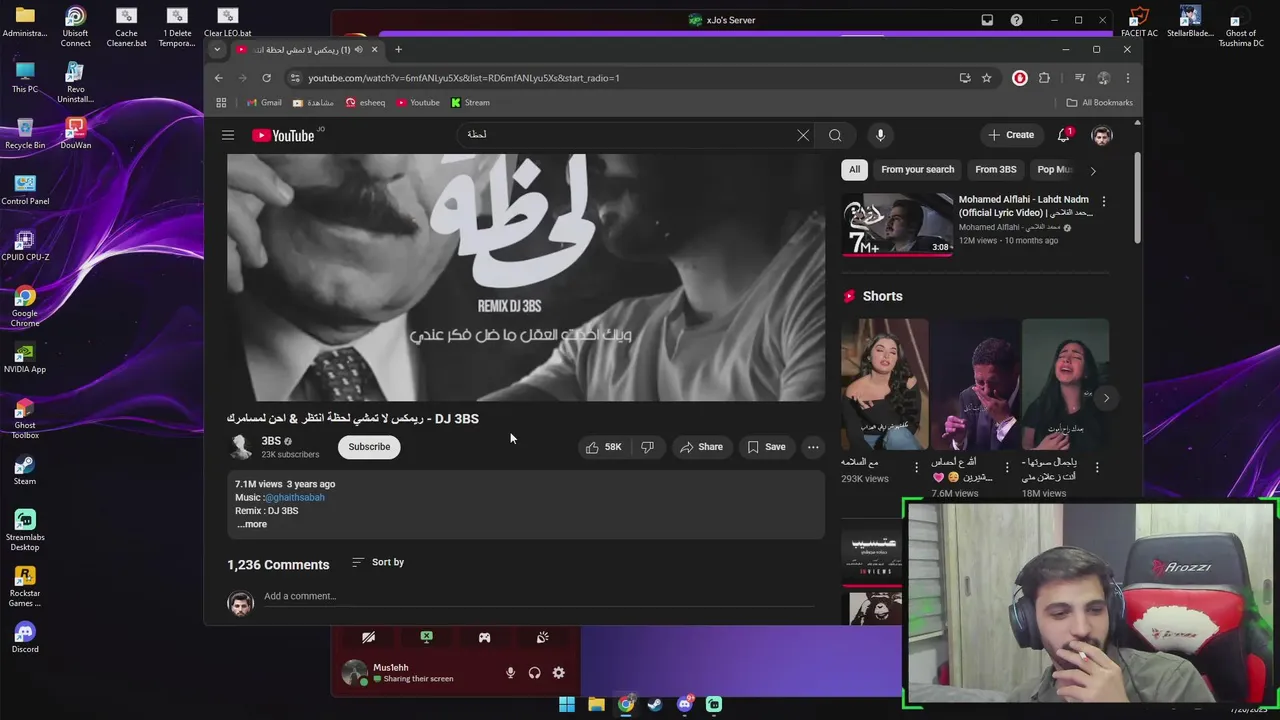
Task: Open the All Bookmarks folder
Action: click(1100, 102)
